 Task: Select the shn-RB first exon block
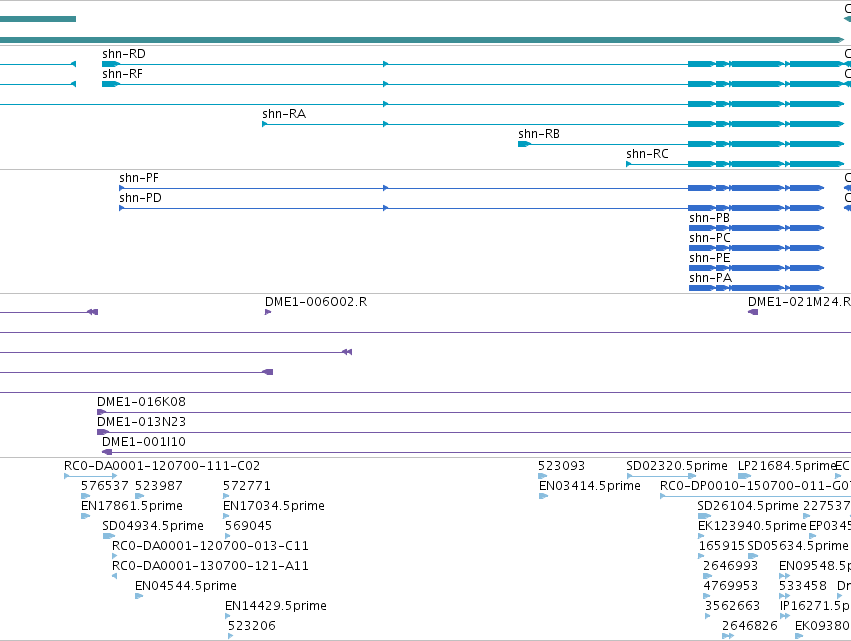[x=524, y=144]
